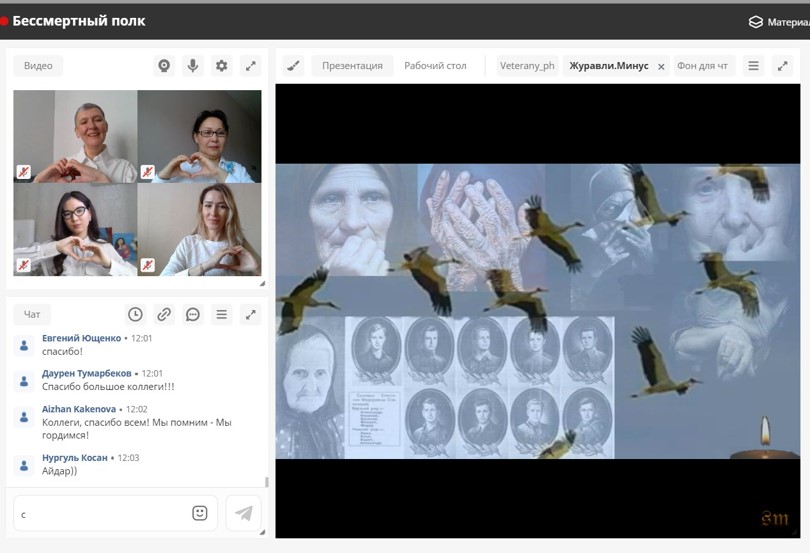Open the presentation panel hamburger menu
This screenshot has width=810, height=553.
coord(753,66)
